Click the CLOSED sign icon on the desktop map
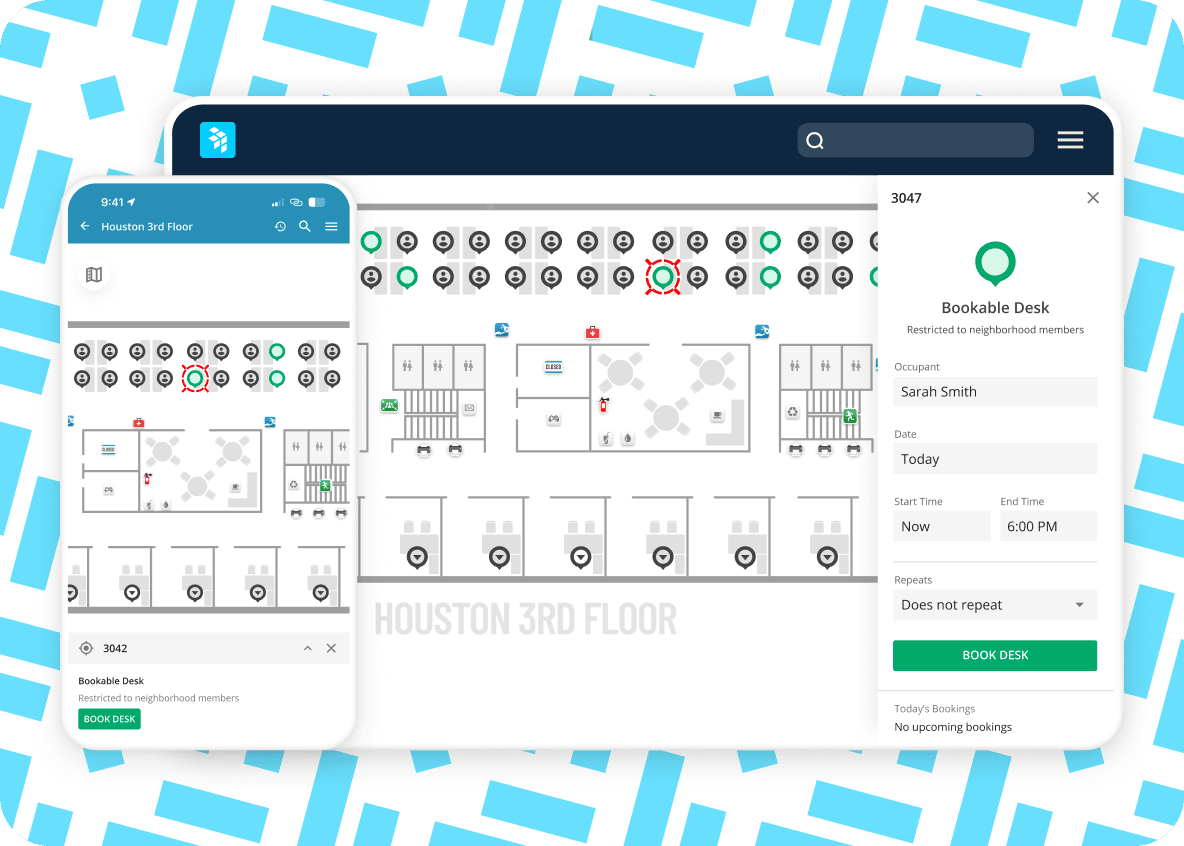1184x846 pixels. (553, 367)
